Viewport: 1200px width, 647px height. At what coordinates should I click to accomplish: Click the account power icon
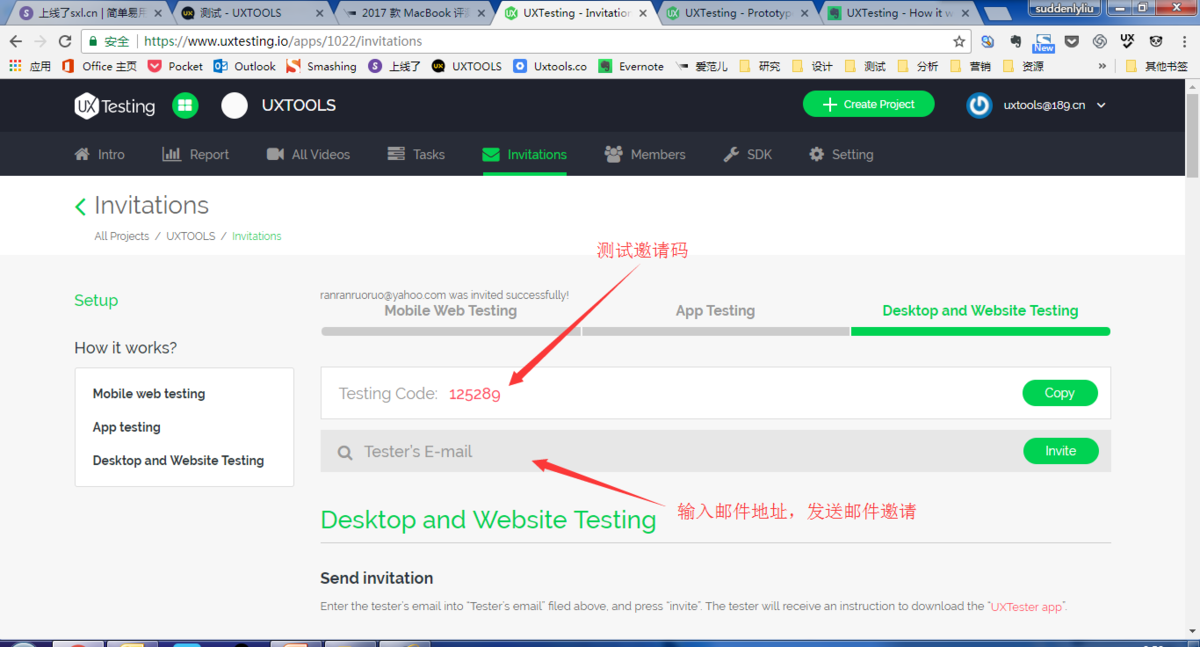[979, 105]
